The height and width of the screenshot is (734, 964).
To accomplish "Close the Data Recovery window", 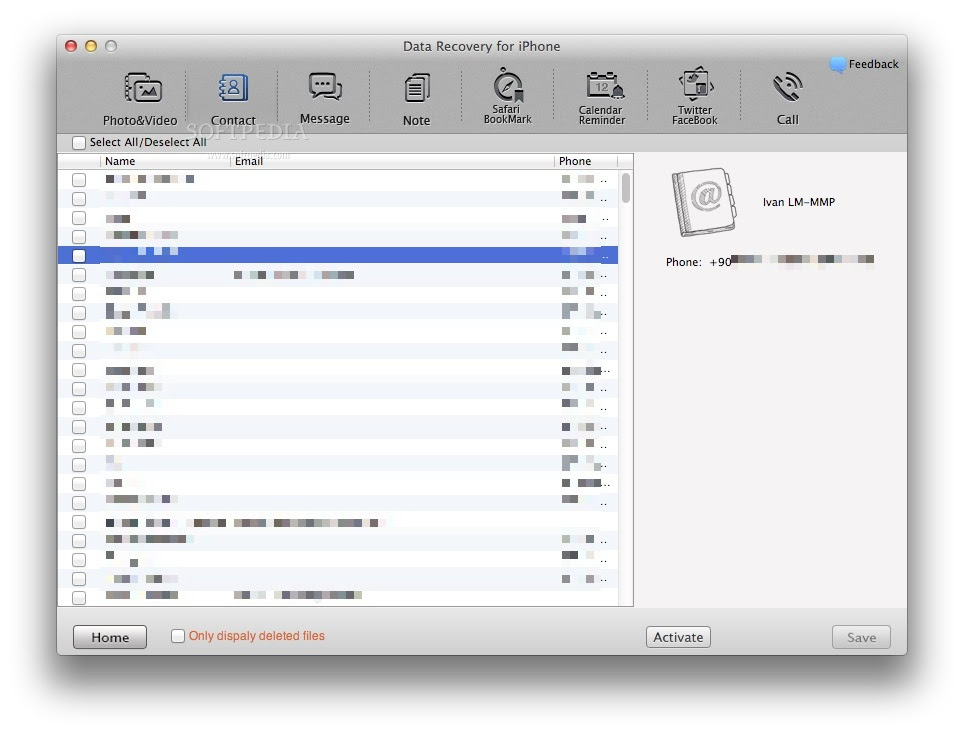I will click(x=71, y=46).
